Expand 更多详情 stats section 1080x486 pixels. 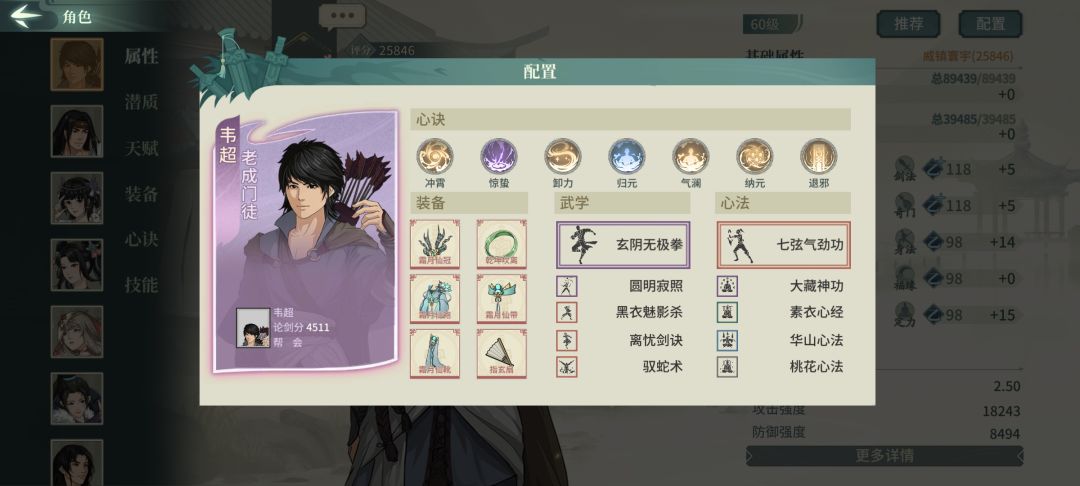point(884,456)
